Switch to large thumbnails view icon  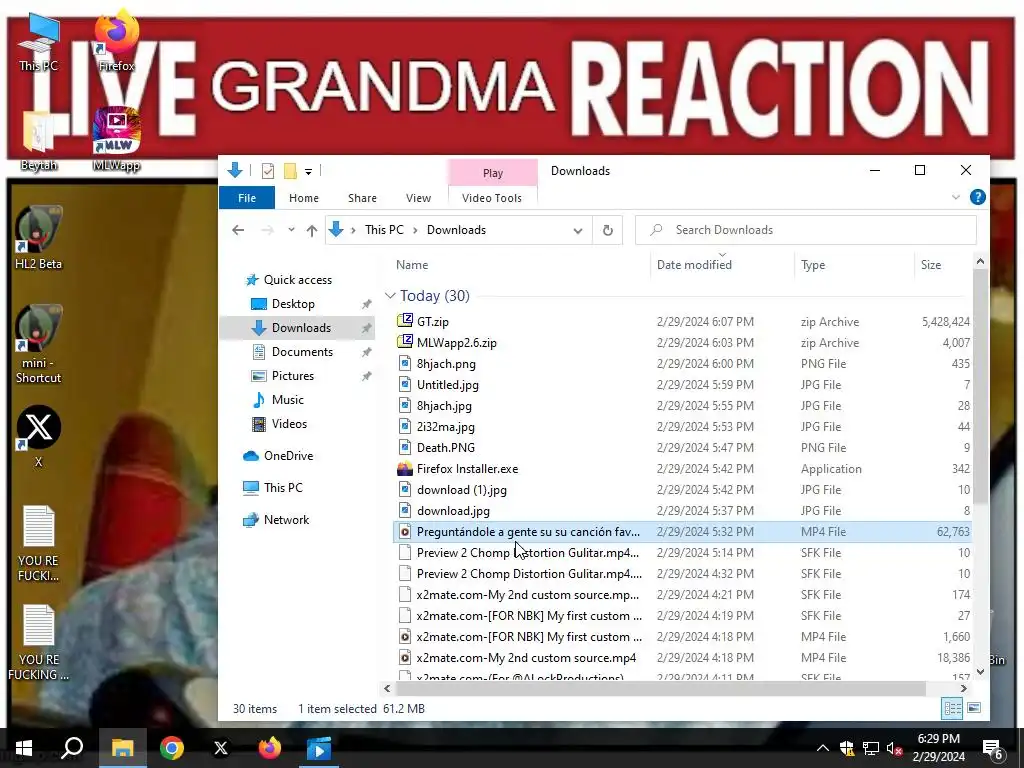[974, 708]
